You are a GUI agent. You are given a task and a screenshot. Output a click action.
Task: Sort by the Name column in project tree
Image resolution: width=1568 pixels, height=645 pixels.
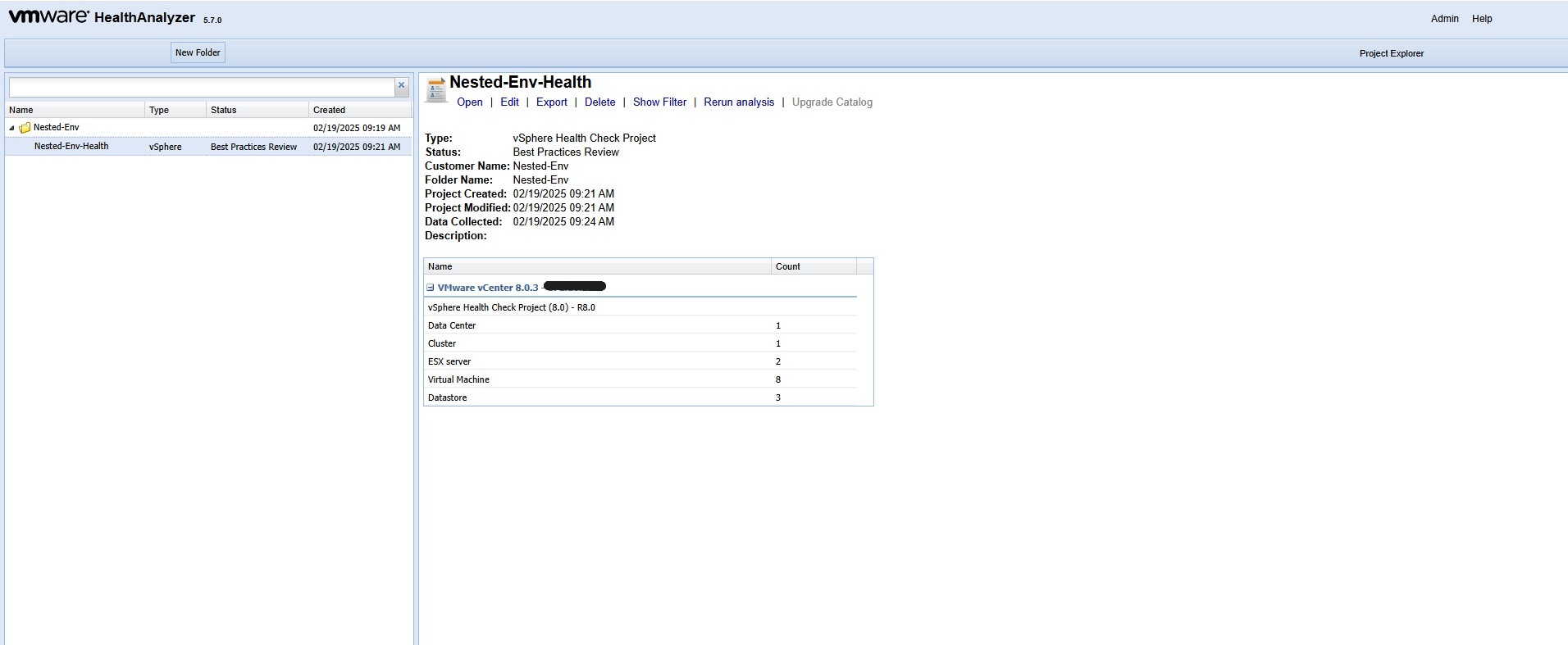click(x=75, y=110)
